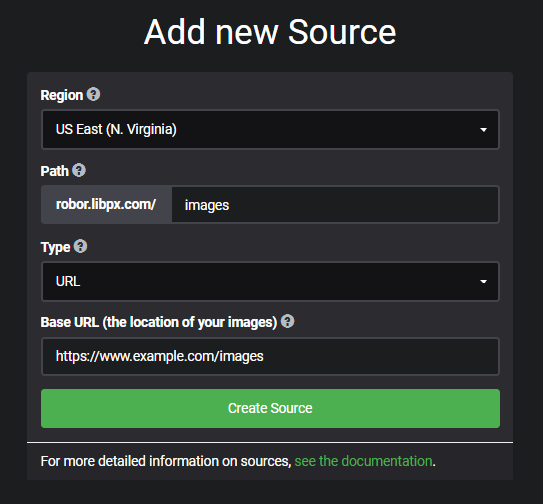This screenshot has height=504, width=543.
Task: Click the question mark icon beside Path
Action: point(79,170)
